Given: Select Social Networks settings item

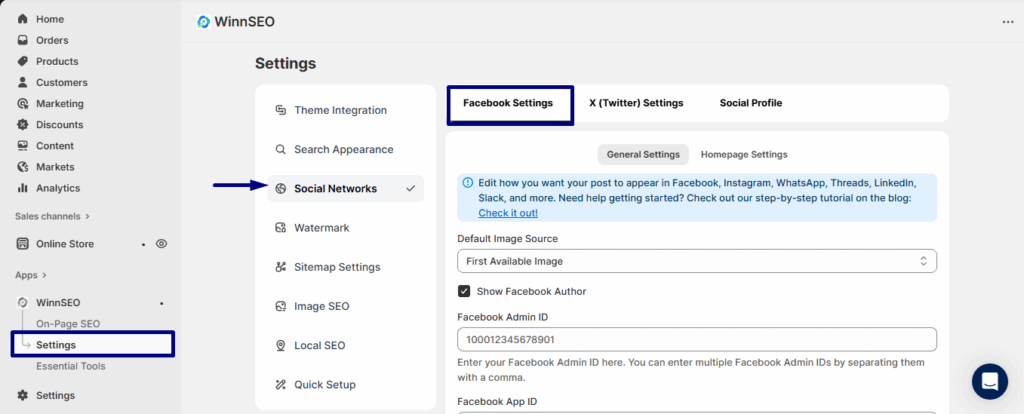Looking at the screenshot, I should 345,188.
